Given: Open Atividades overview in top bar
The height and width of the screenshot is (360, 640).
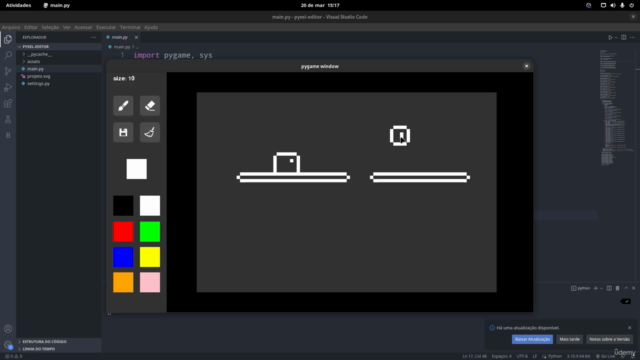Looking at the screenshot, I should tap(18, 5).
